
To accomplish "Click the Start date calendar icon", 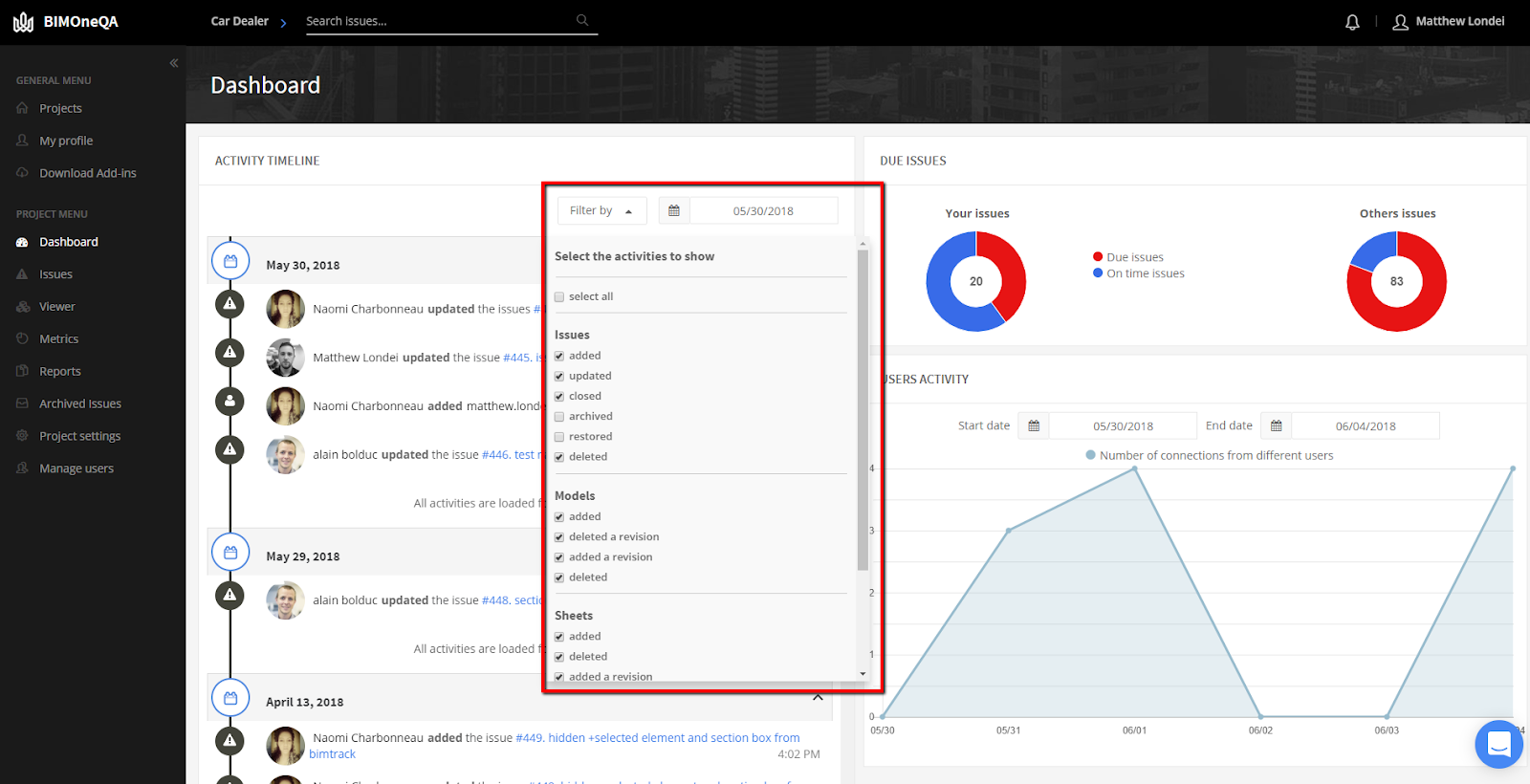I will 1034,425.
